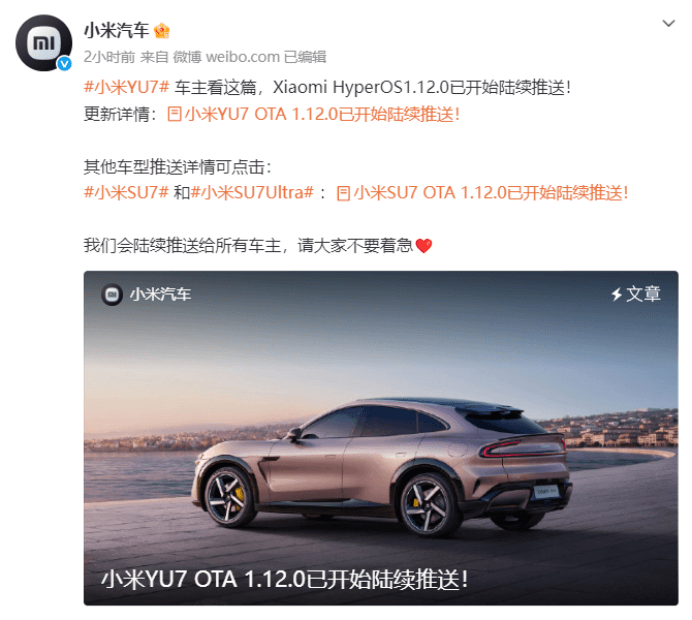The image size is (692, 620).
Task: Open the 小米汽车 account name link
Action: (117, 31)
